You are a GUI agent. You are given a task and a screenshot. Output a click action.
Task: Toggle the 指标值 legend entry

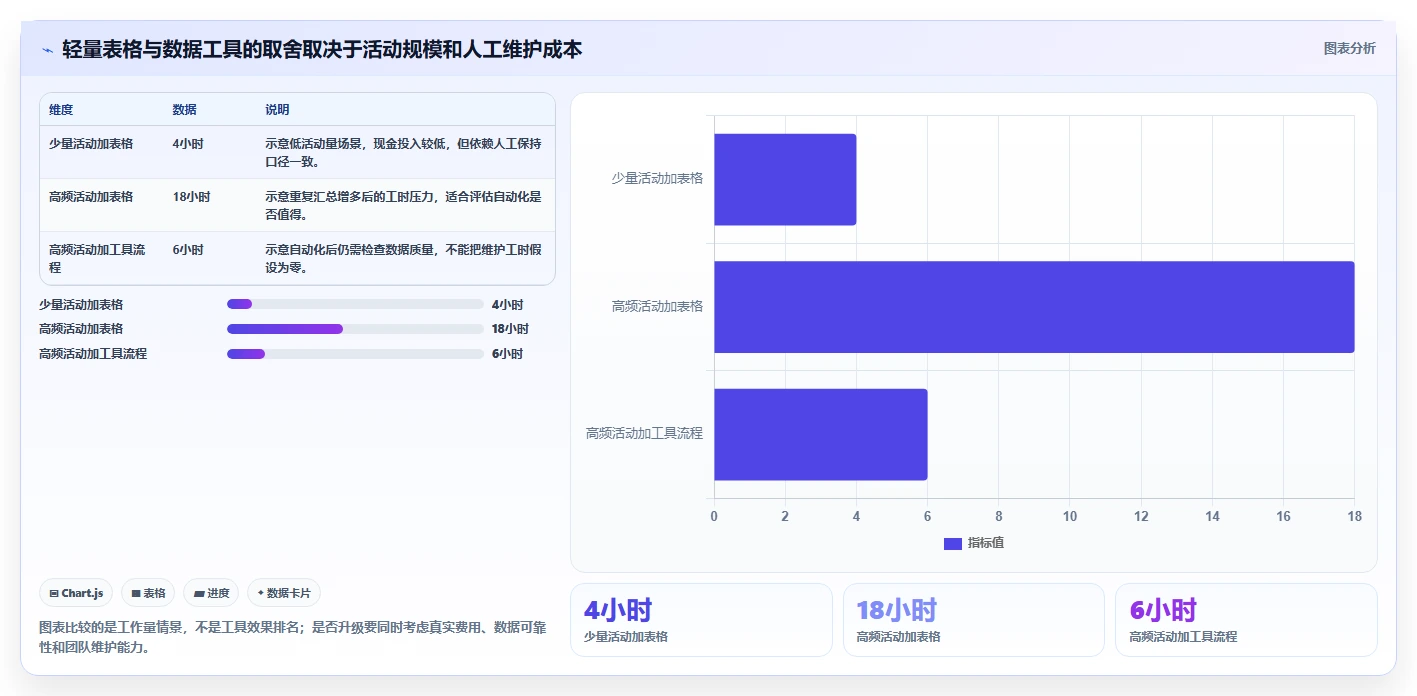tap(974, 543)
